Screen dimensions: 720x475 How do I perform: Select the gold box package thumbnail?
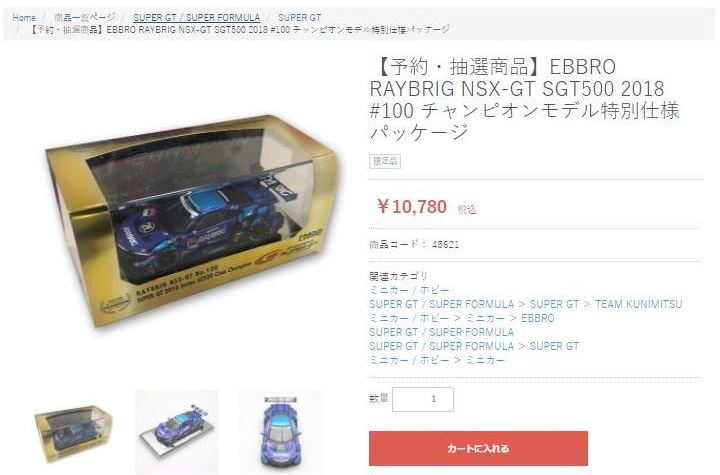tap(73, 434)
